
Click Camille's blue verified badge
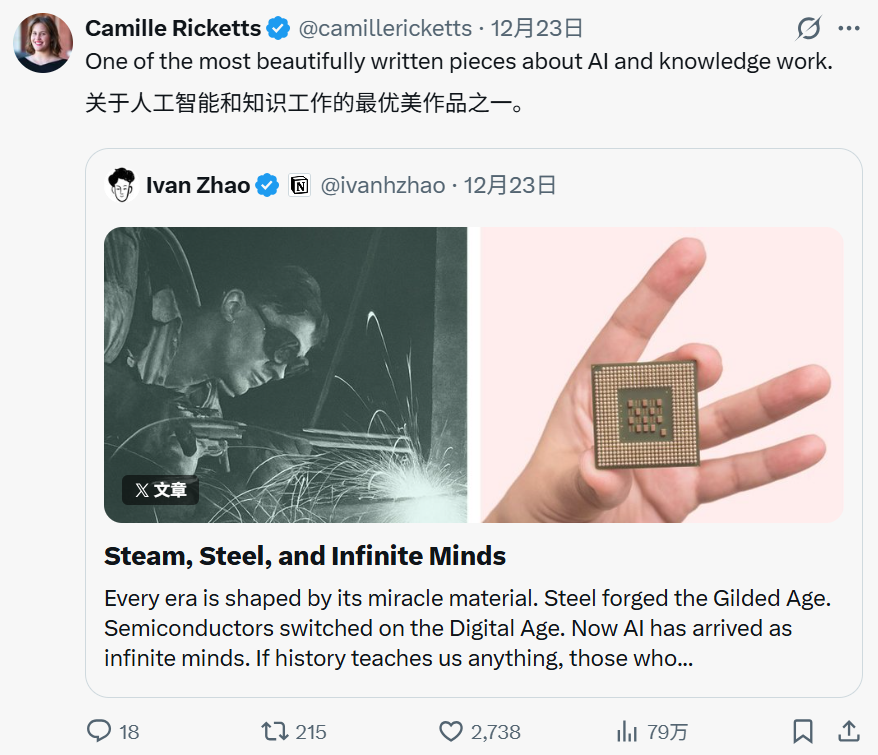[x=281, y=28]
